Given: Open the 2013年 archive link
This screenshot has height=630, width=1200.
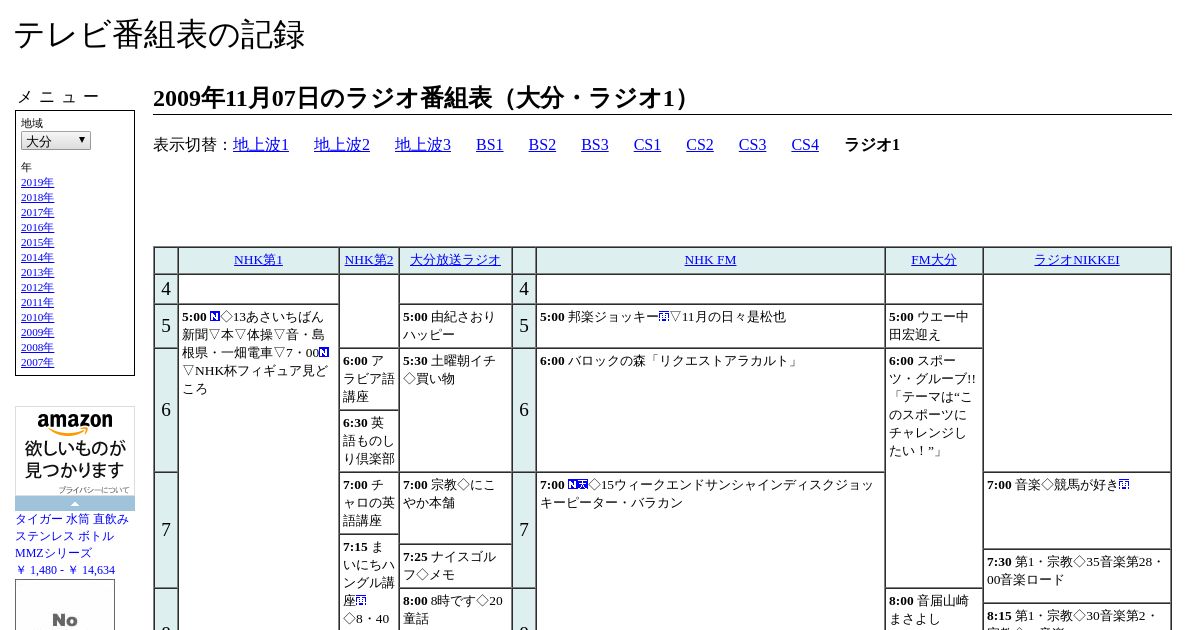Looking at the screenshot, I should pyautogui.click(x=37, y=272).
